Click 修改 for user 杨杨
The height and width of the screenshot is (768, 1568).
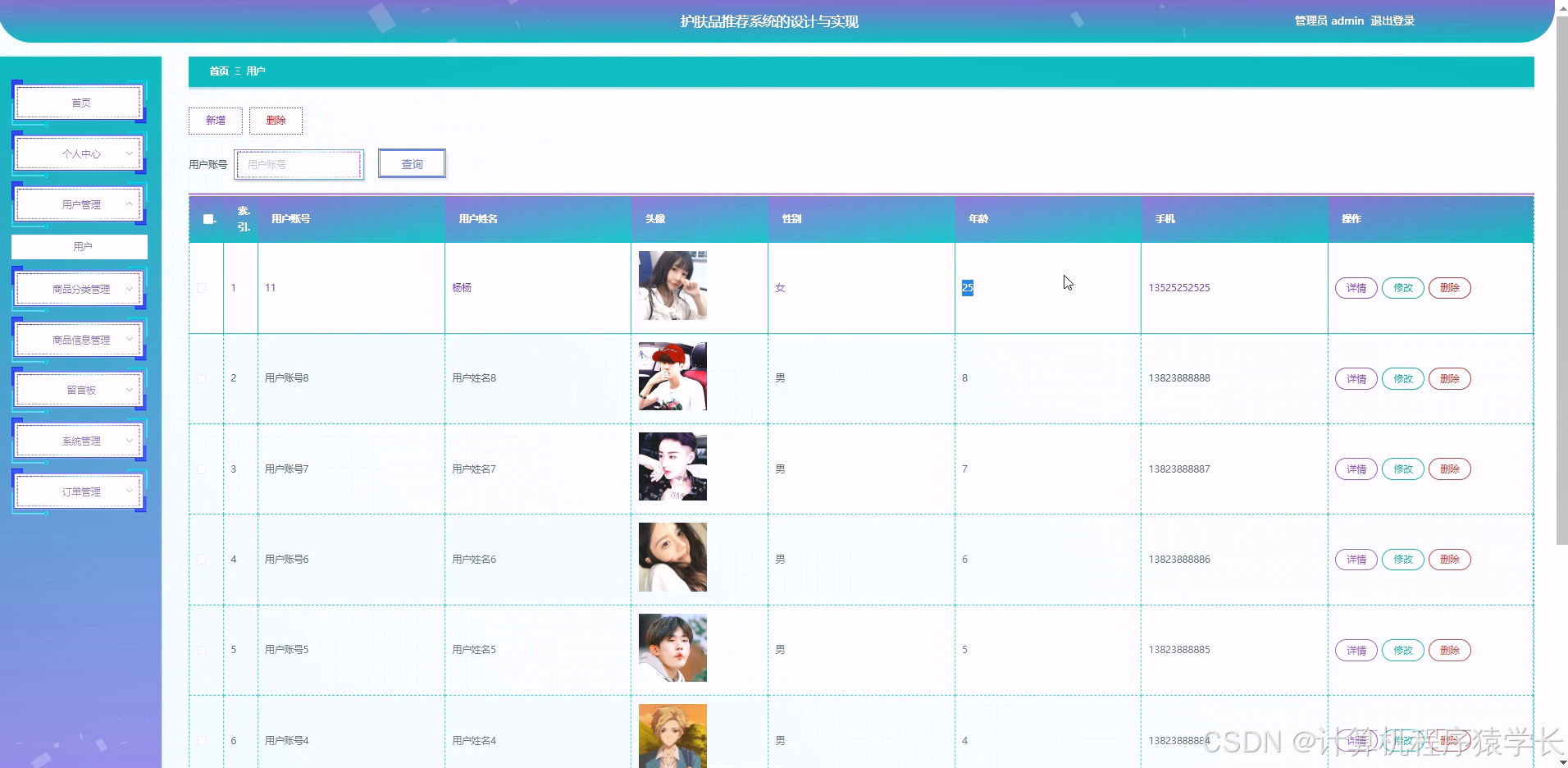(1403, 288)
